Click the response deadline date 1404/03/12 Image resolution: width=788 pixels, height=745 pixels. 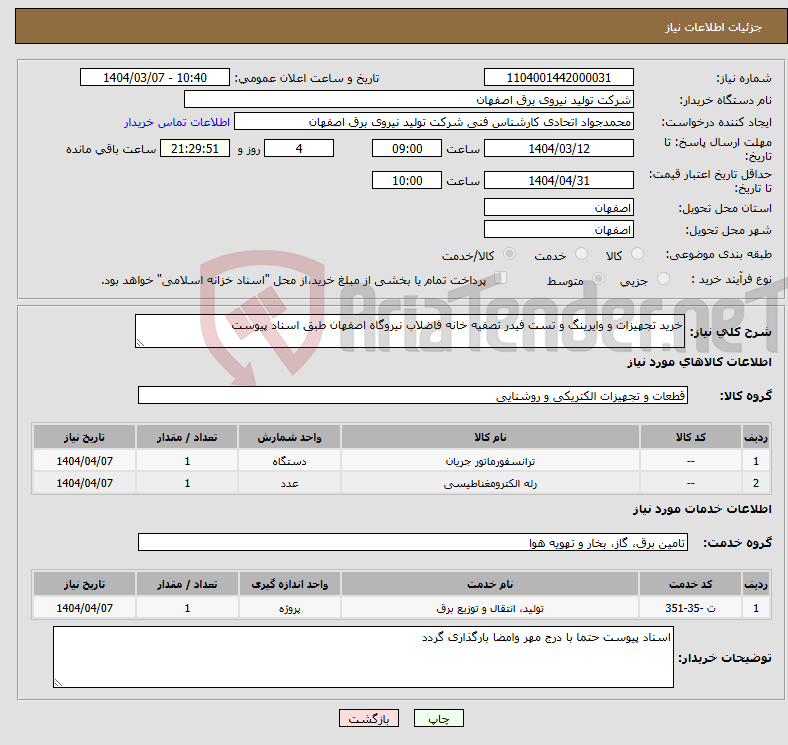coord(558,148)
